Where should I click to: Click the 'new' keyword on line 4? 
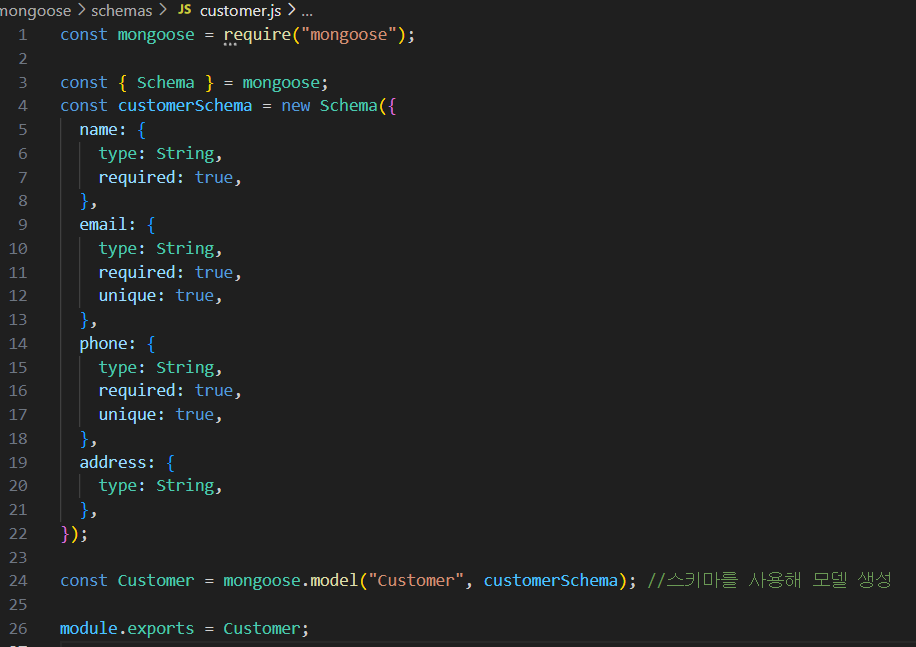click(x=296, y=106)
